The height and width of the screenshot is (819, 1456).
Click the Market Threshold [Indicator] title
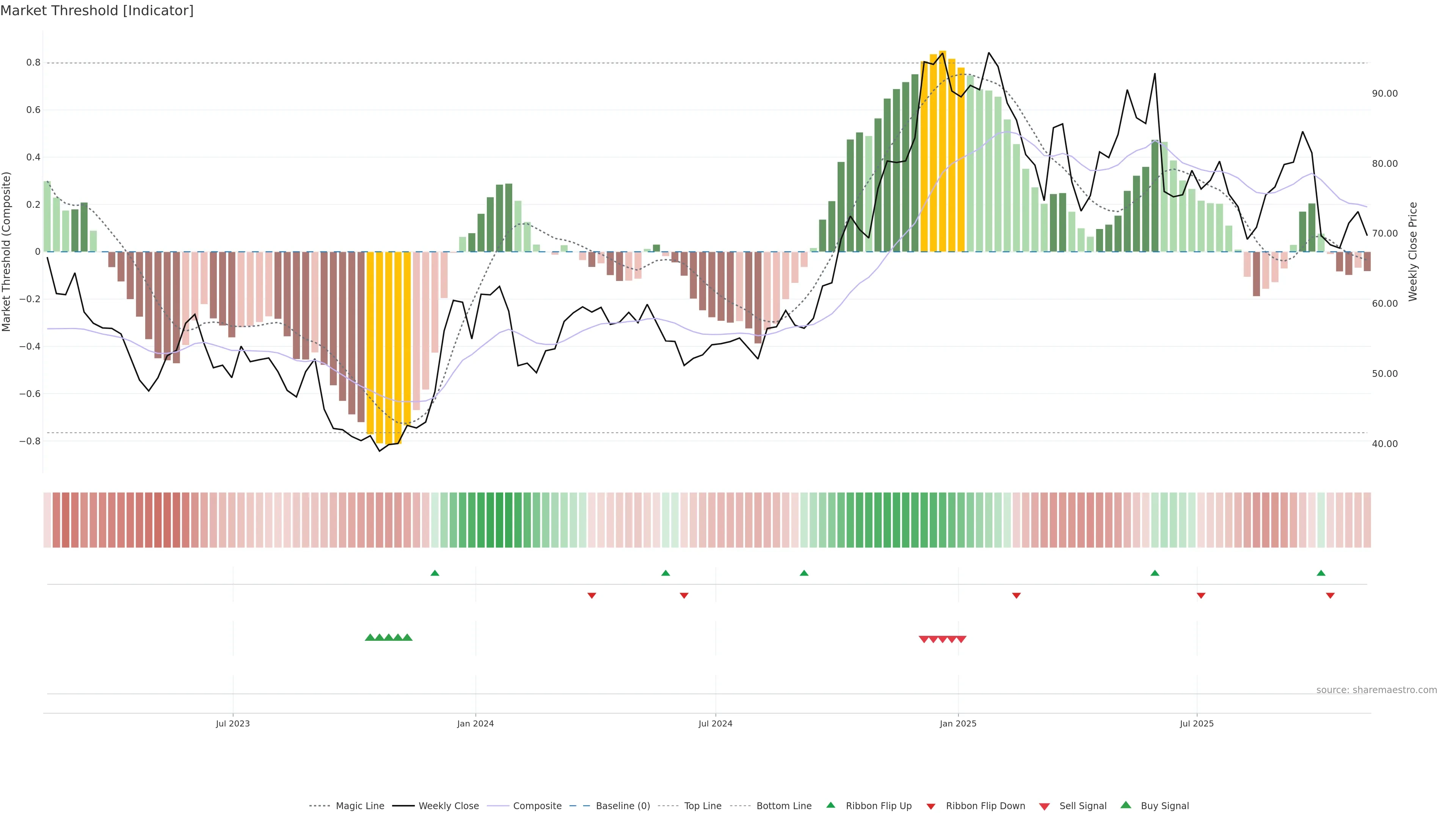click(97, 11)
